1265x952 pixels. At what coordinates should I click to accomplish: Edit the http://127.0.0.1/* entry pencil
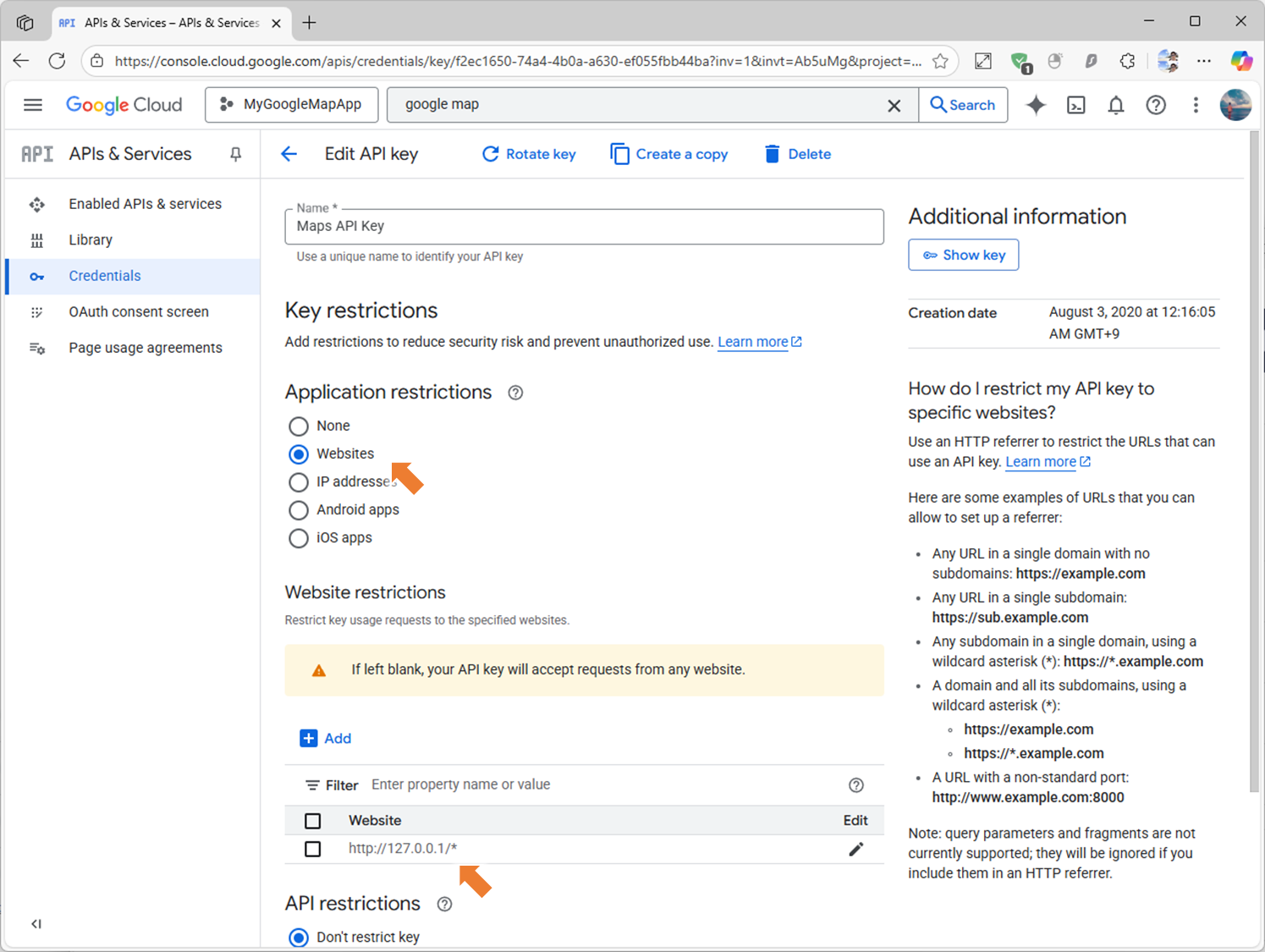coord(856,849)
